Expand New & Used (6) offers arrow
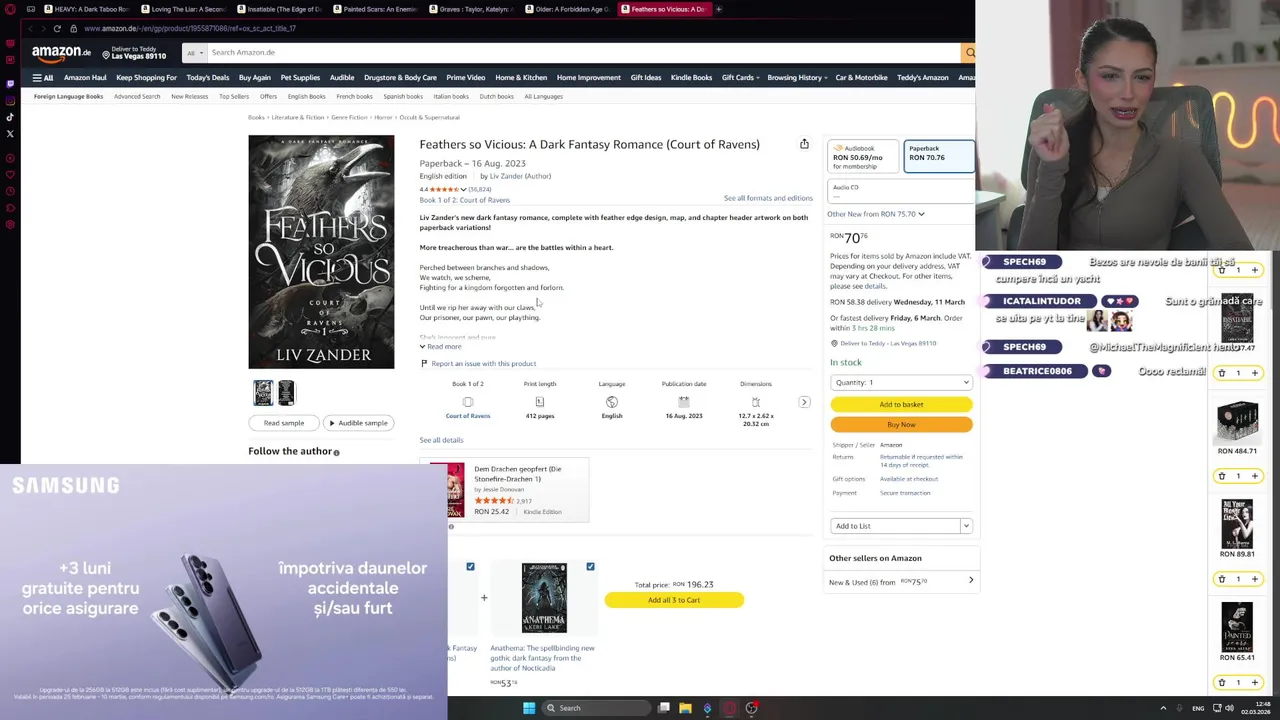This screenshot has height=720, width=1280. [x=970, y=581]
